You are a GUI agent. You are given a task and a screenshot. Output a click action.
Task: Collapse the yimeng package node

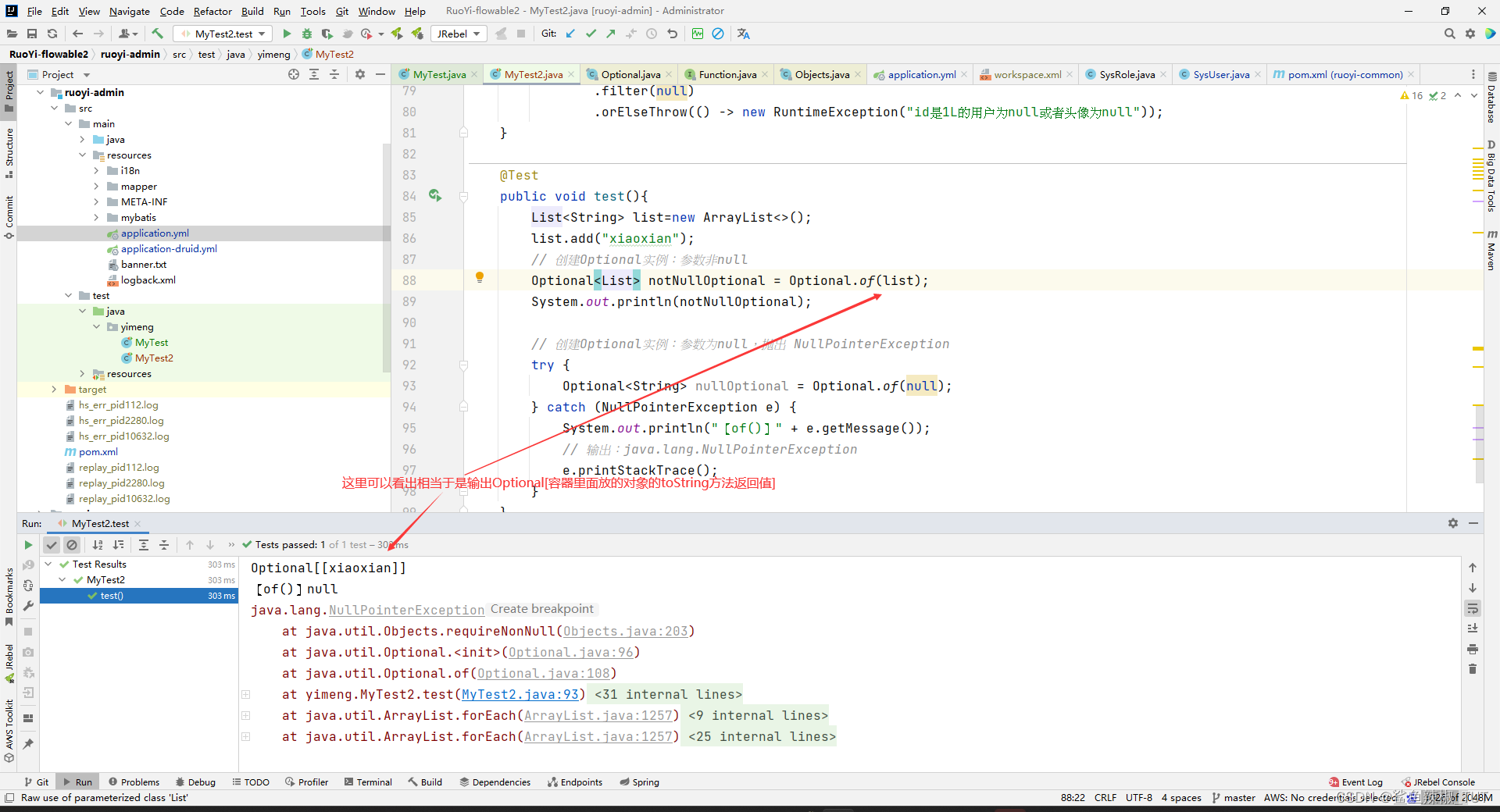(96, 326)
